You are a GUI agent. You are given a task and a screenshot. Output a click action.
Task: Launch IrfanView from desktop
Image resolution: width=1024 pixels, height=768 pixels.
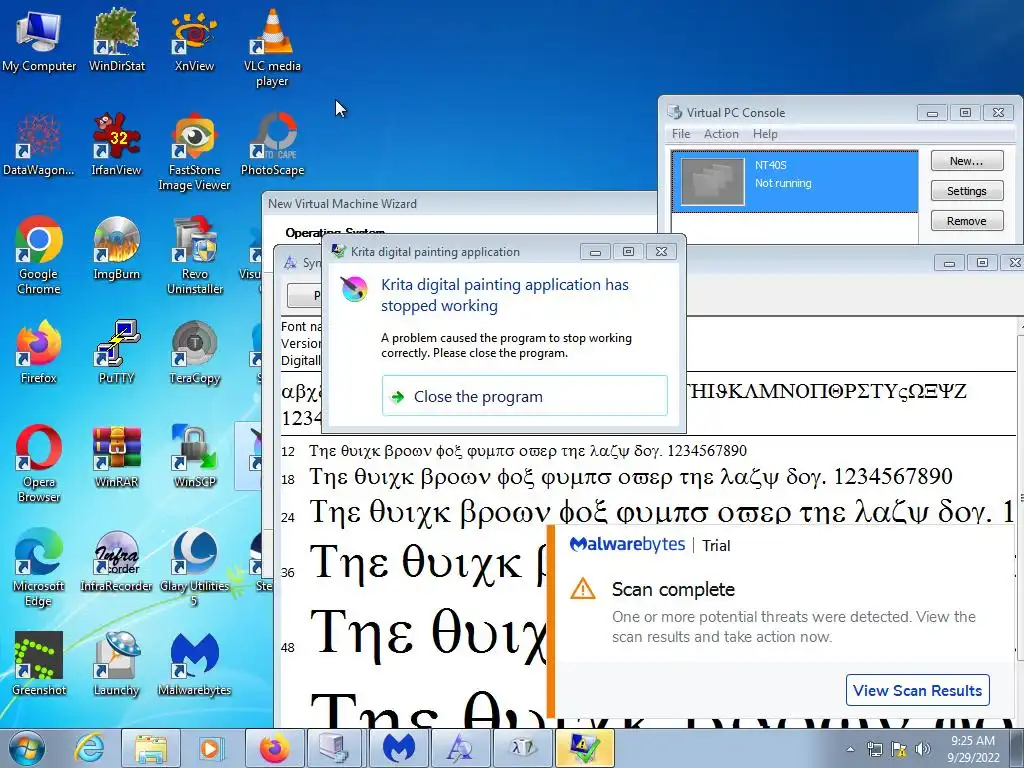[x=116, y=145]
